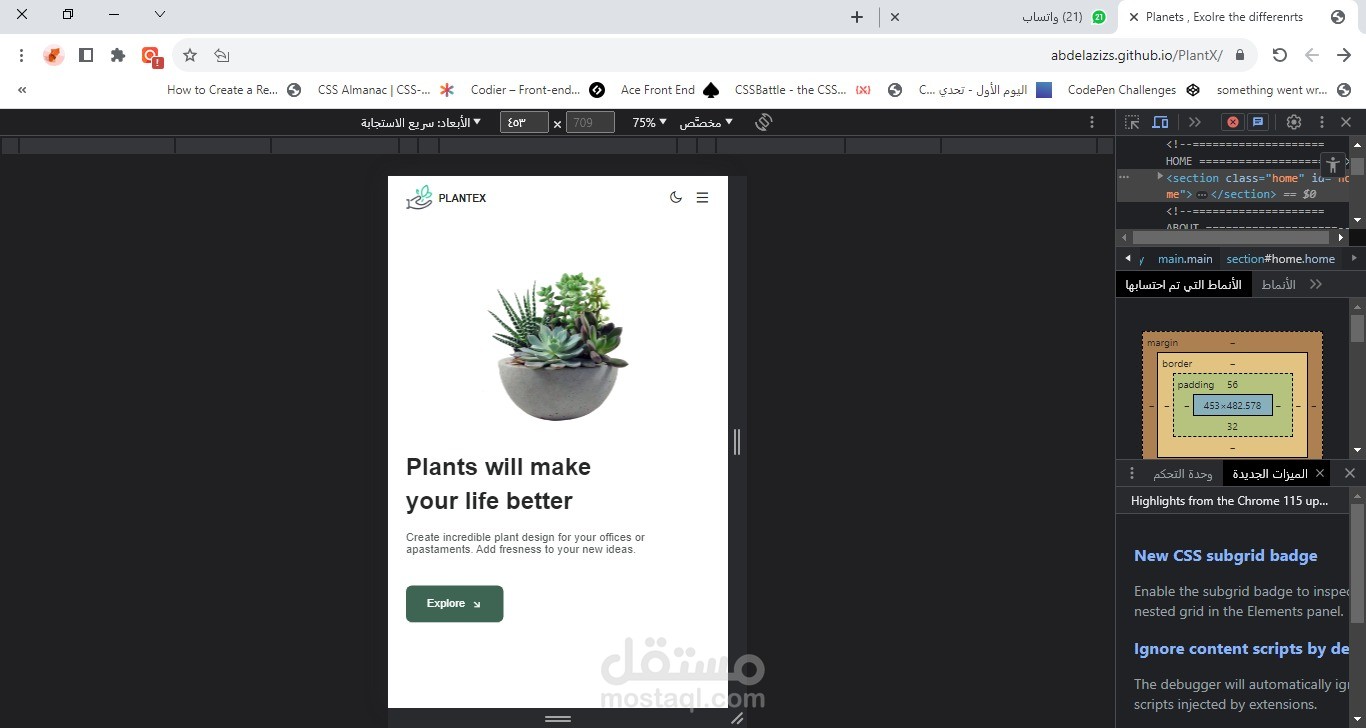Viewport: 1366px width, 728px height.
Task: Open the 75% zoom level dropdown
Action: point(648,122)
